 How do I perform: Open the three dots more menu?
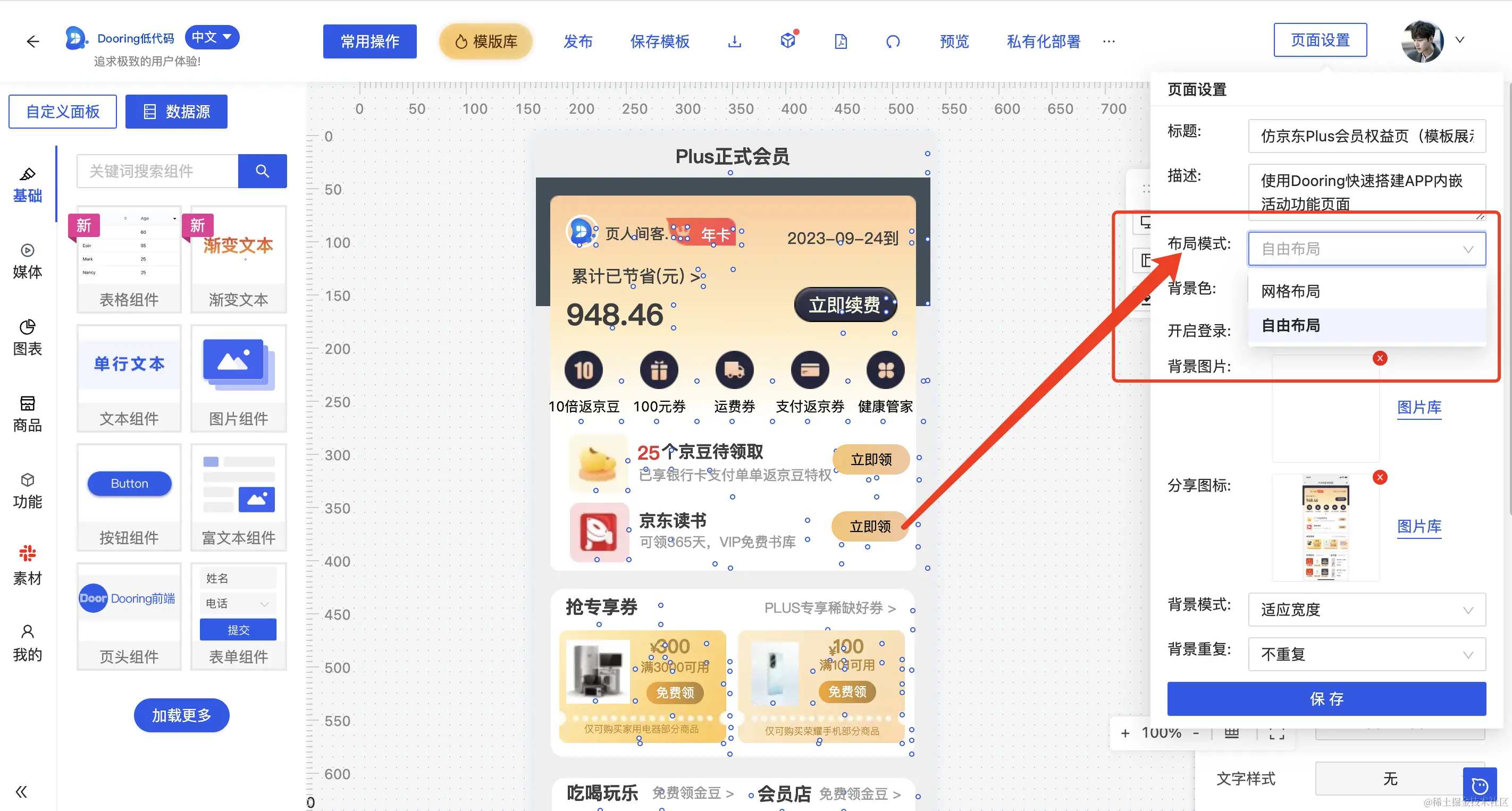pos(1109,41)
